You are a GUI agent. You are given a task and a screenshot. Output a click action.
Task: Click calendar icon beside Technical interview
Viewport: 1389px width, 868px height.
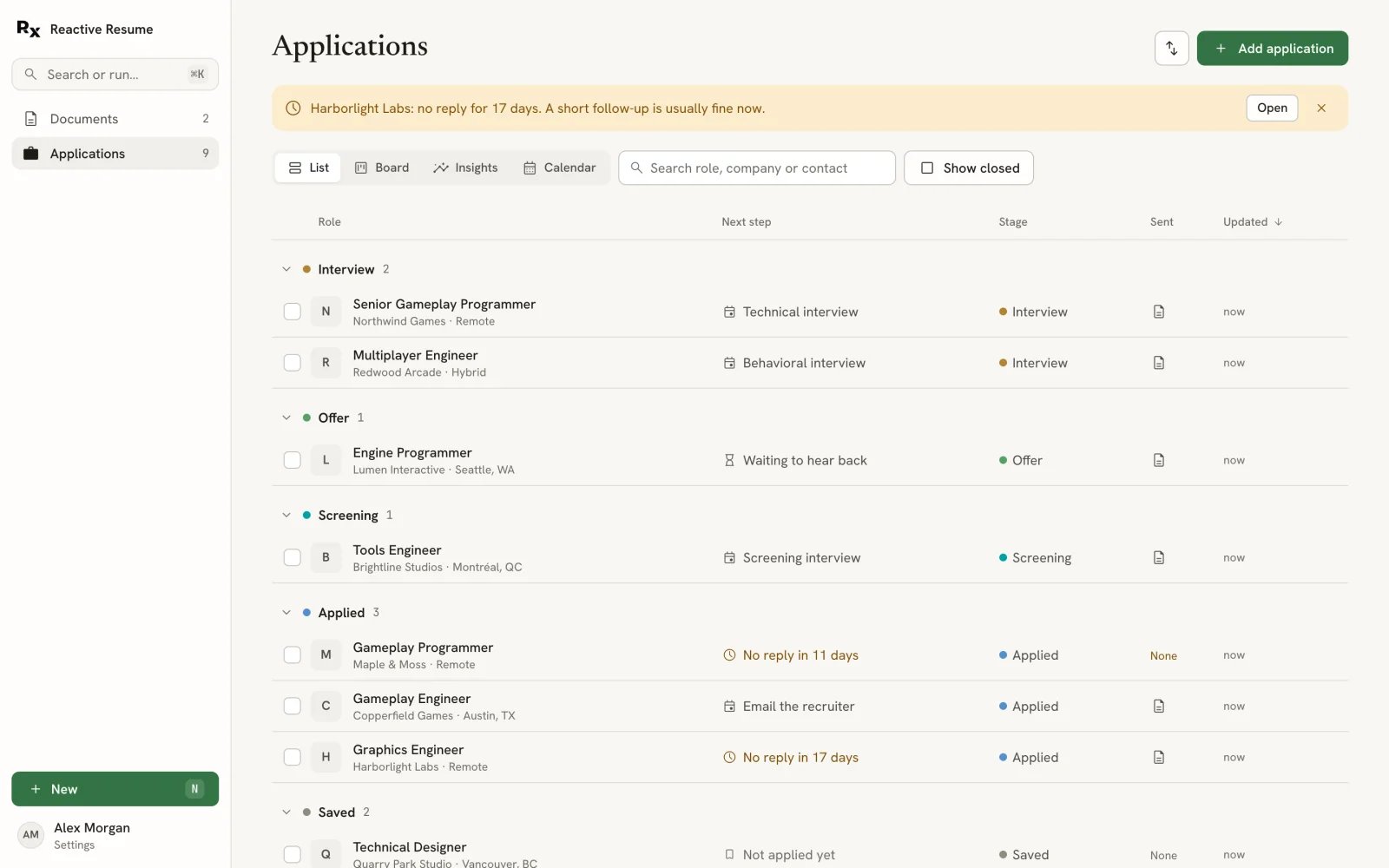click(729, 312)
